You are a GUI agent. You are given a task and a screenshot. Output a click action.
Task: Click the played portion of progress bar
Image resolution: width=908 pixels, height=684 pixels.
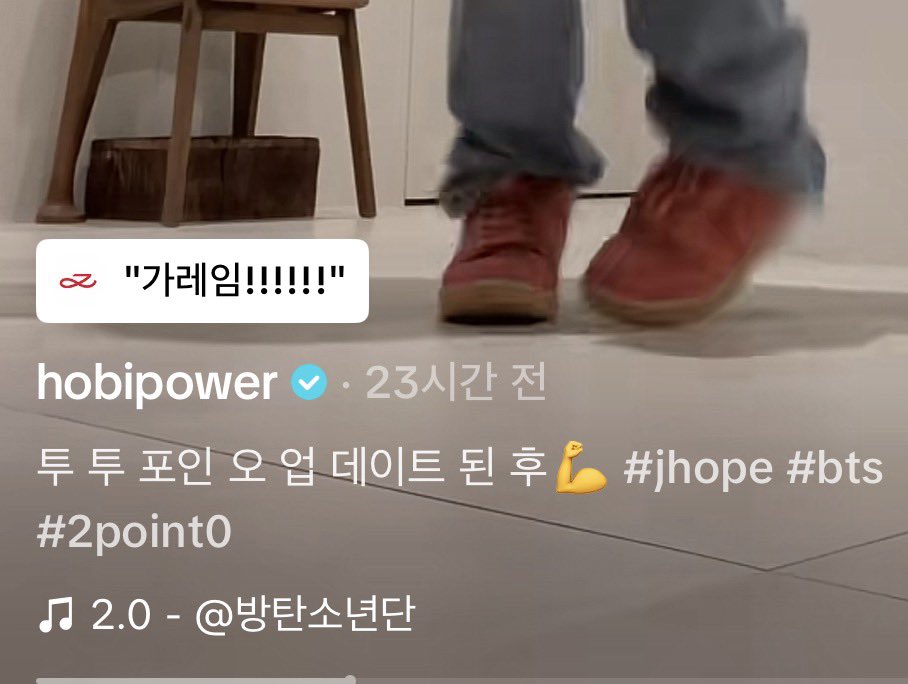[193, 681]
